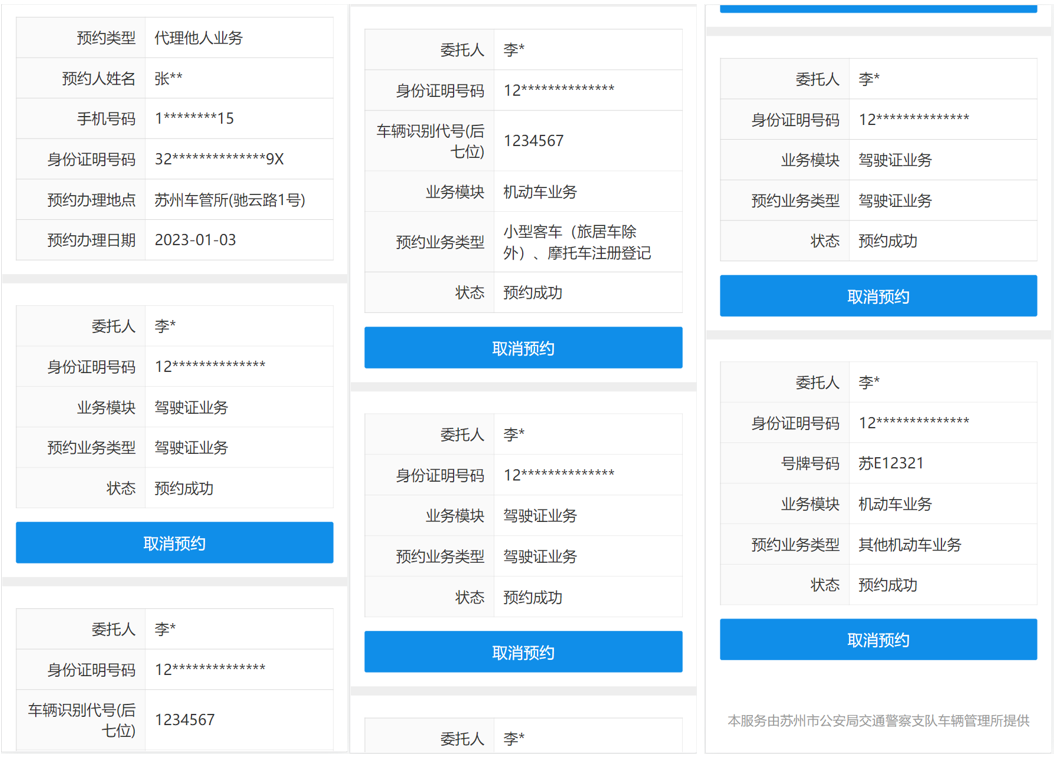This screenshot has width=1058, height=760.
Task: Select the 代理他人业务 appointment type value
Action: coord(199,38)
